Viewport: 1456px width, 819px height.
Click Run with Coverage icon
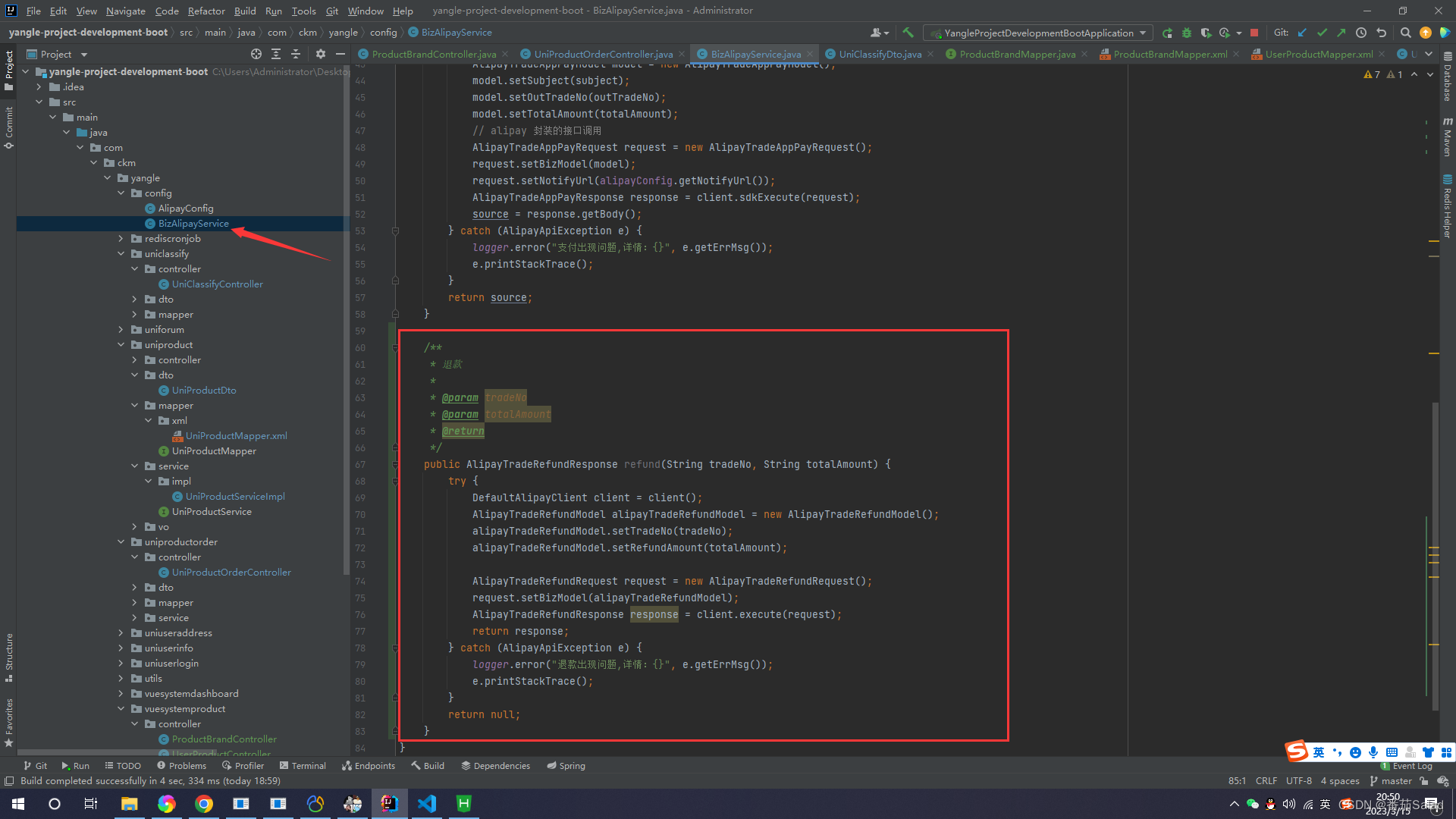[x=1206, y=33]
